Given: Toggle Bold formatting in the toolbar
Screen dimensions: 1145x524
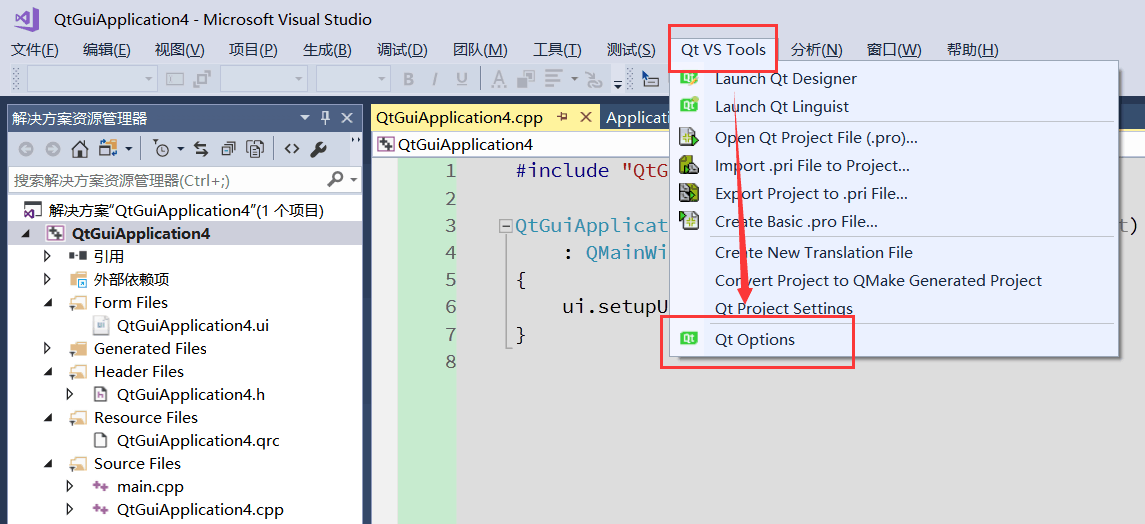Looking at the screenshot, I should tap(408, 79).
